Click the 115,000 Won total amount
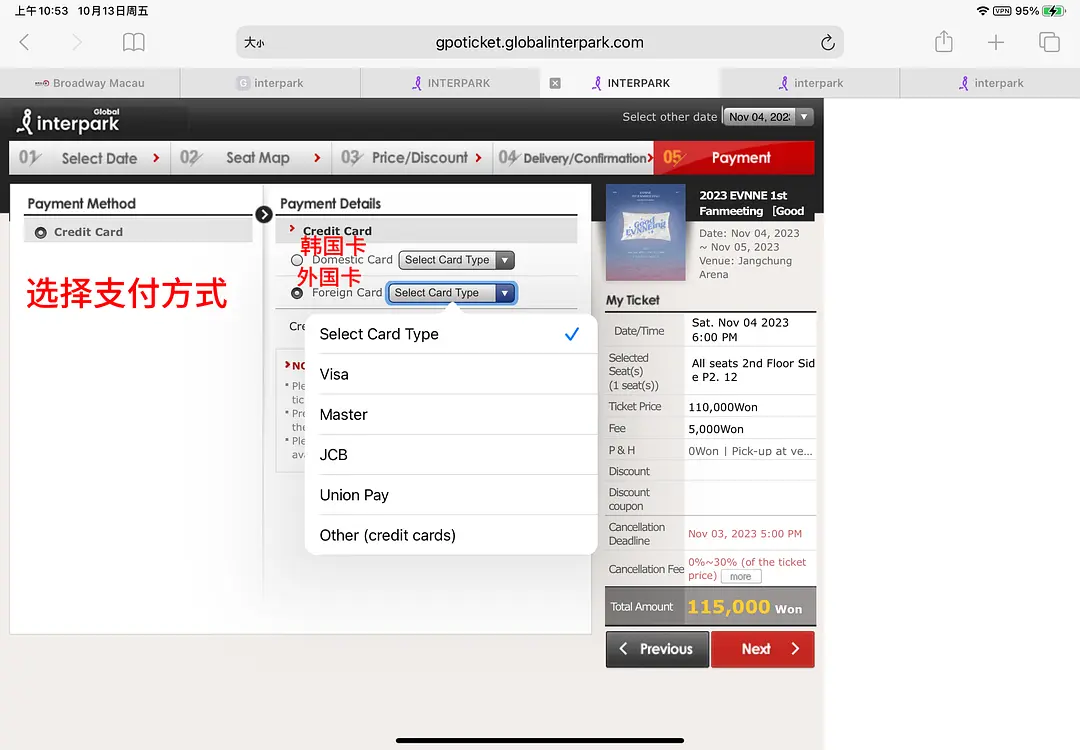 coord(745,607)
